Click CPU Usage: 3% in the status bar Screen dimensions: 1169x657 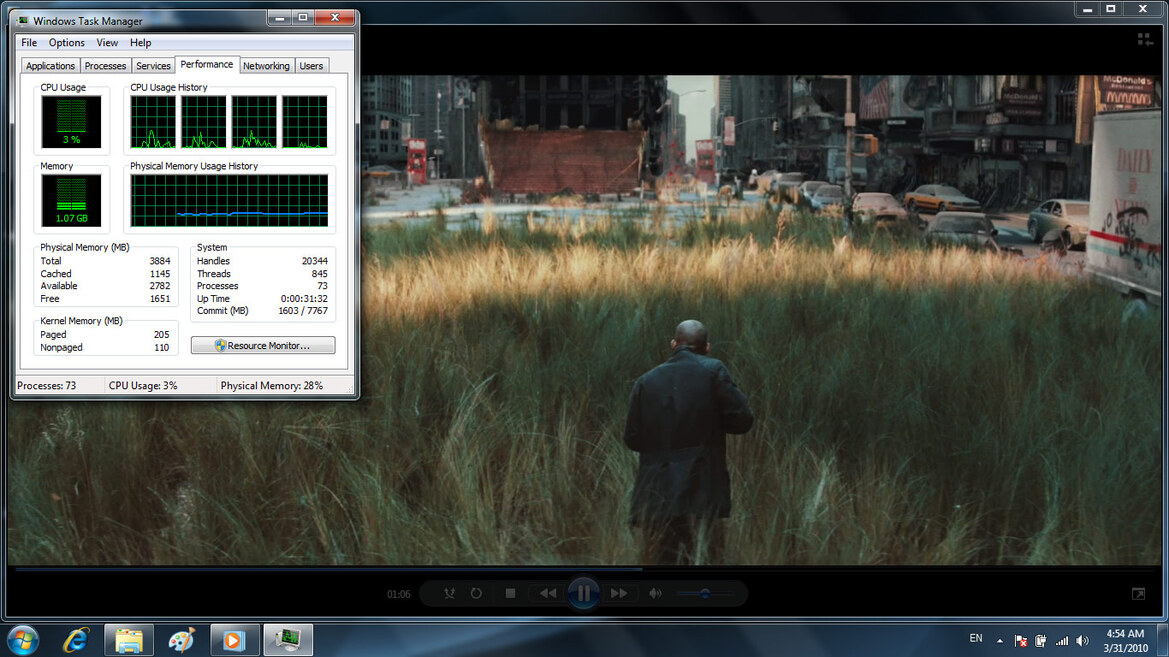(143, 386)
